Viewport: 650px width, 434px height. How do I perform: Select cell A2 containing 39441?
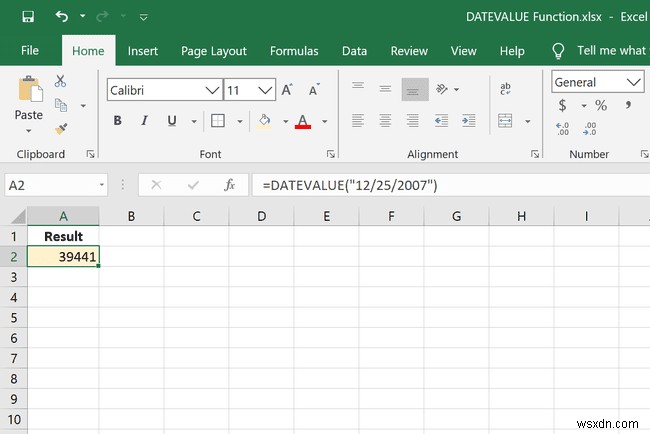pyautogui.click(x=63, y=257)
